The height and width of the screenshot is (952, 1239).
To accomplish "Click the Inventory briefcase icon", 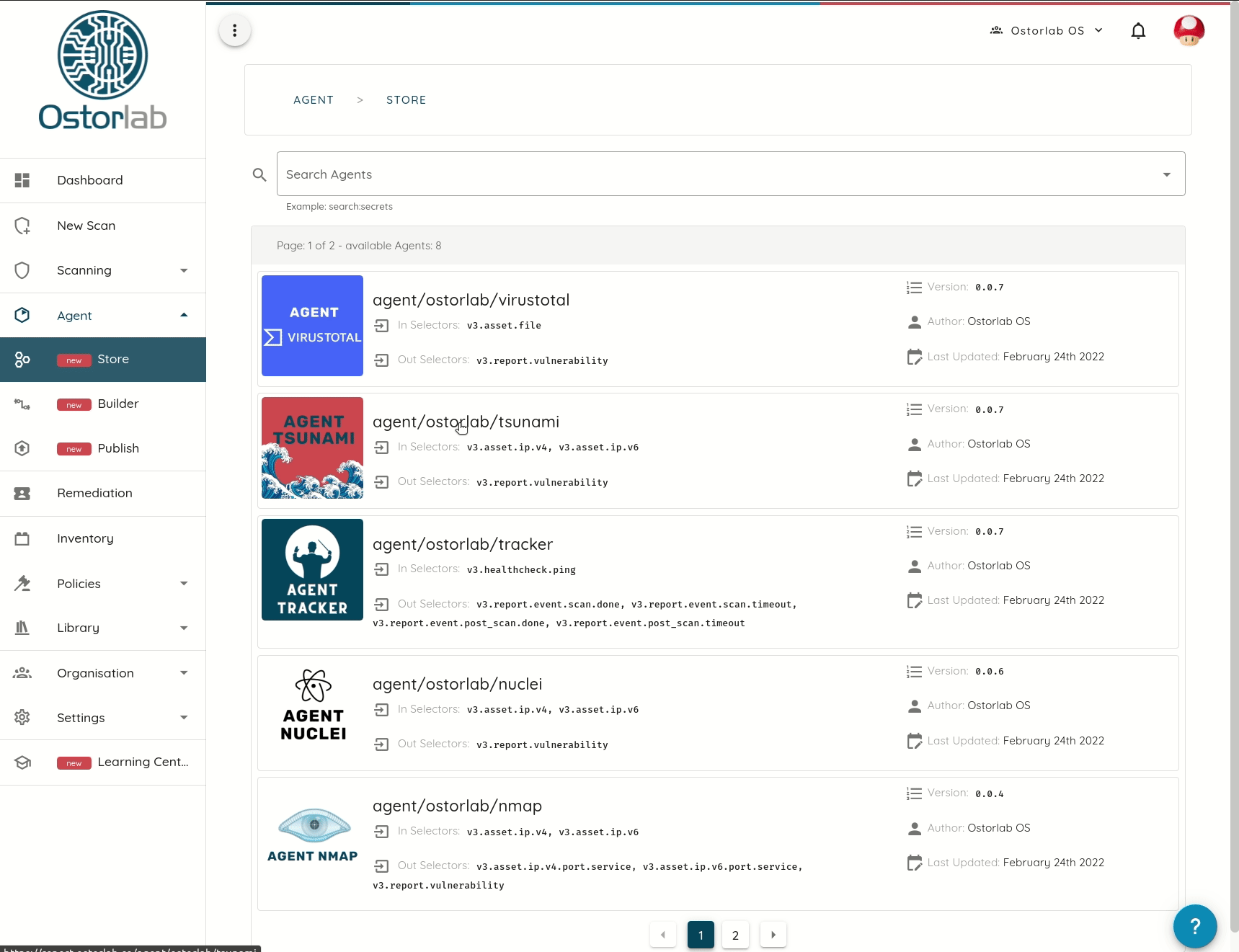I will tap(22, 538).
